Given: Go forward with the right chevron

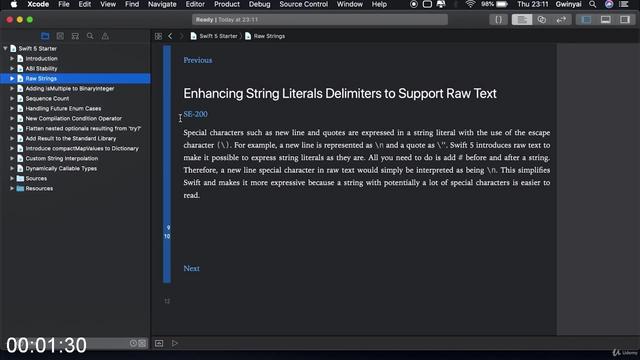Looking at the screenshot, I should pyautogui.click(x=181, y=36).
